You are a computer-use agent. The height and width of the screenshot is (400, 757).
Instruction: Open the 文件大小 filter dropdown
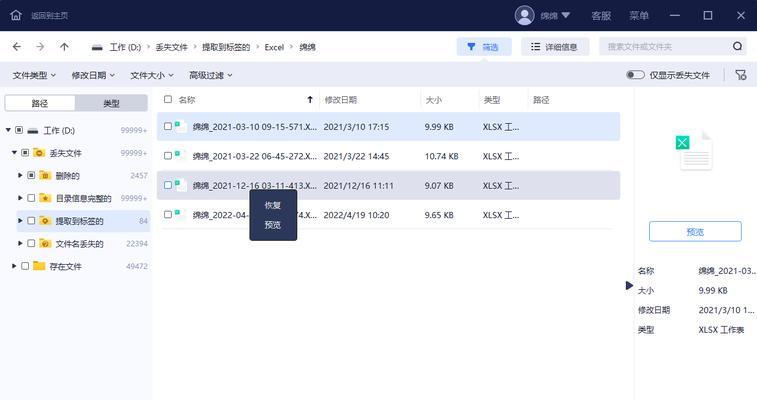coord(152,75)
